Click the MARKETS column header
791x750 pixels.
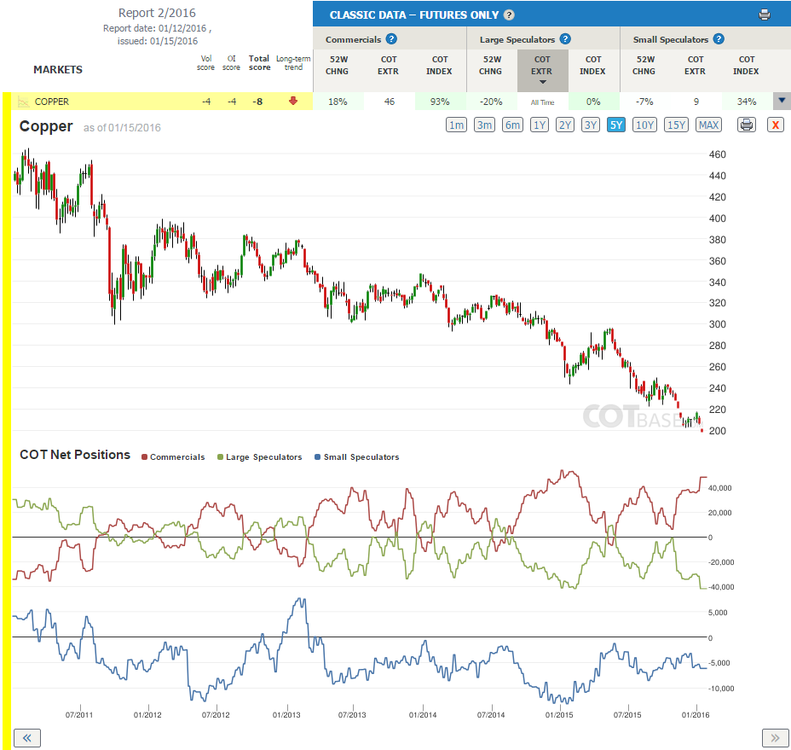click(x=58, y=70)
